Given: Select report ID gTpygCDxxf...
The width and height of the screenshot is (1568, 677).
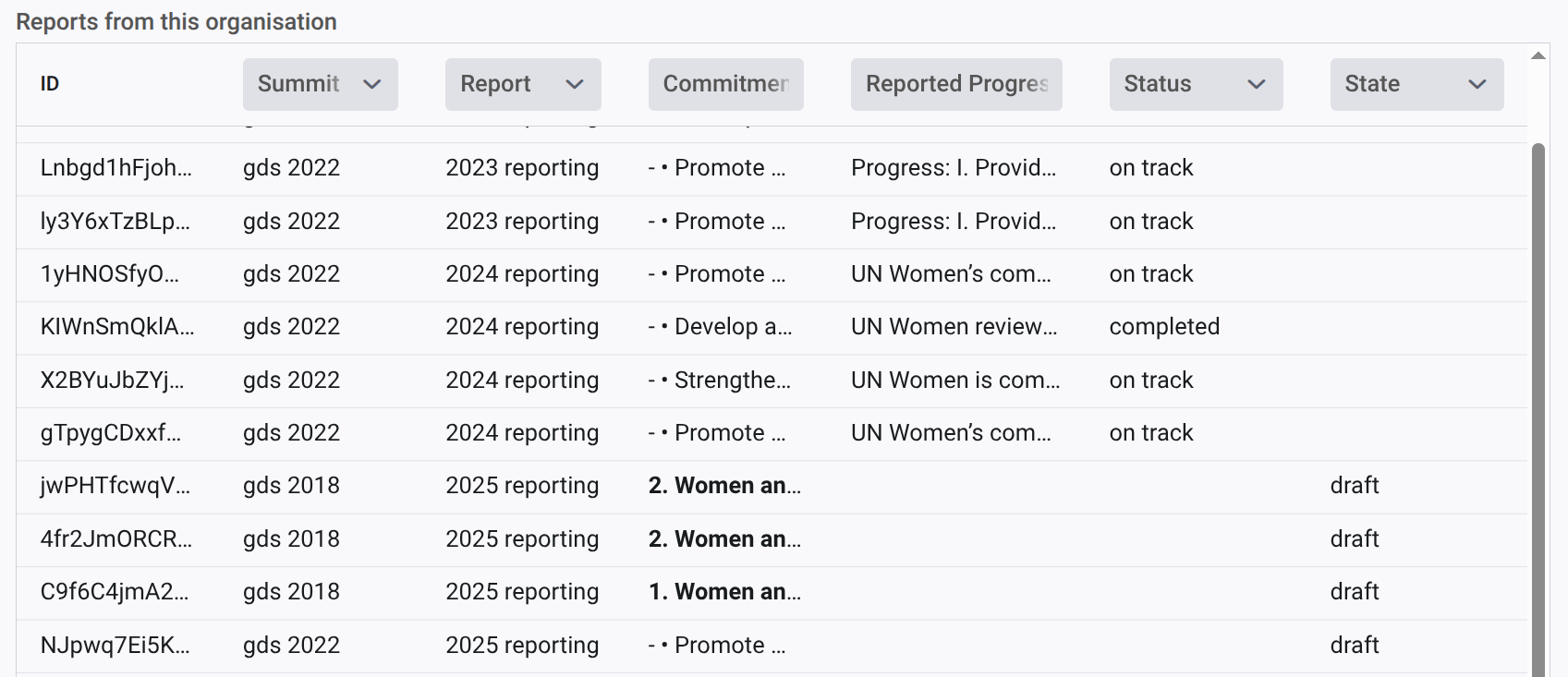Looking at the screenshot, I should coord(111,433).
